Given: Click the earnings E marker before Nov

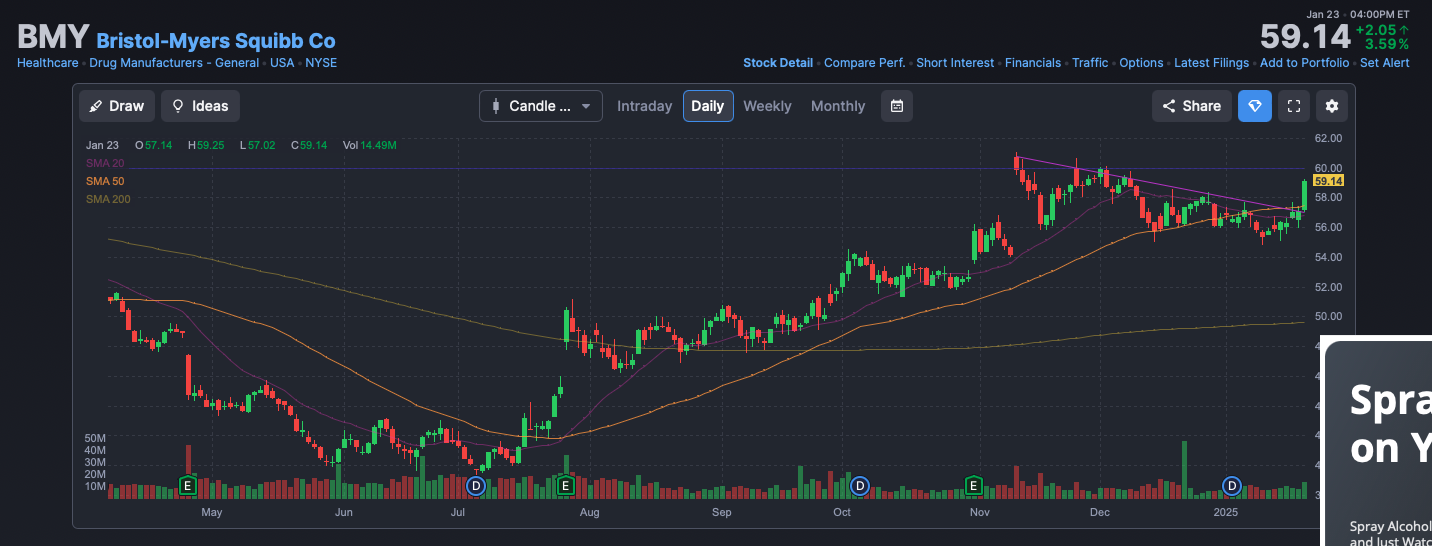Looking at the screenshot, I should coord(973,486).
